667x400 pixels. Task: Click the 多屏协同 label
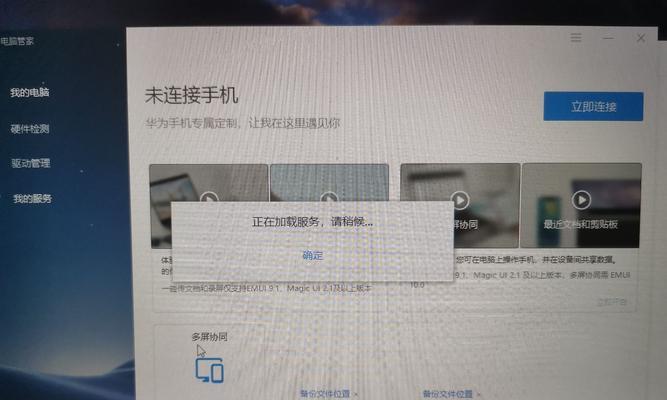(209, 337)
